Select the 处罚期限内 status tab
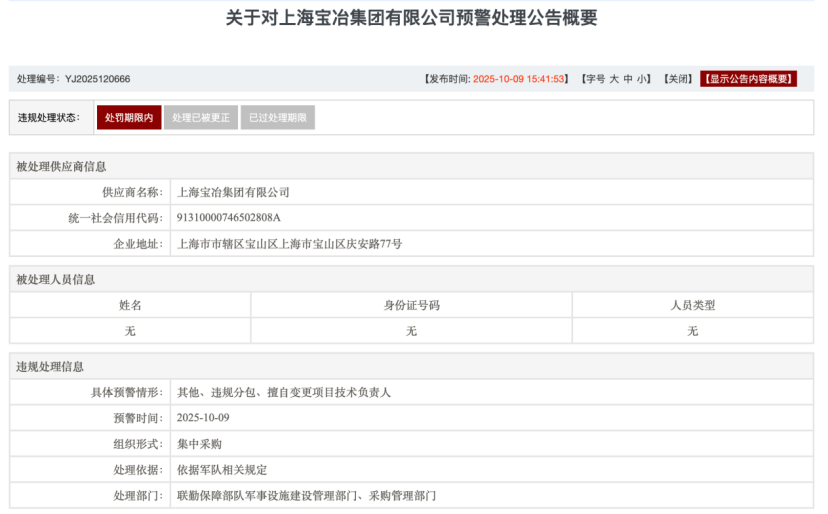The width and height of the screenshot is (828, 514). [129, 118]
